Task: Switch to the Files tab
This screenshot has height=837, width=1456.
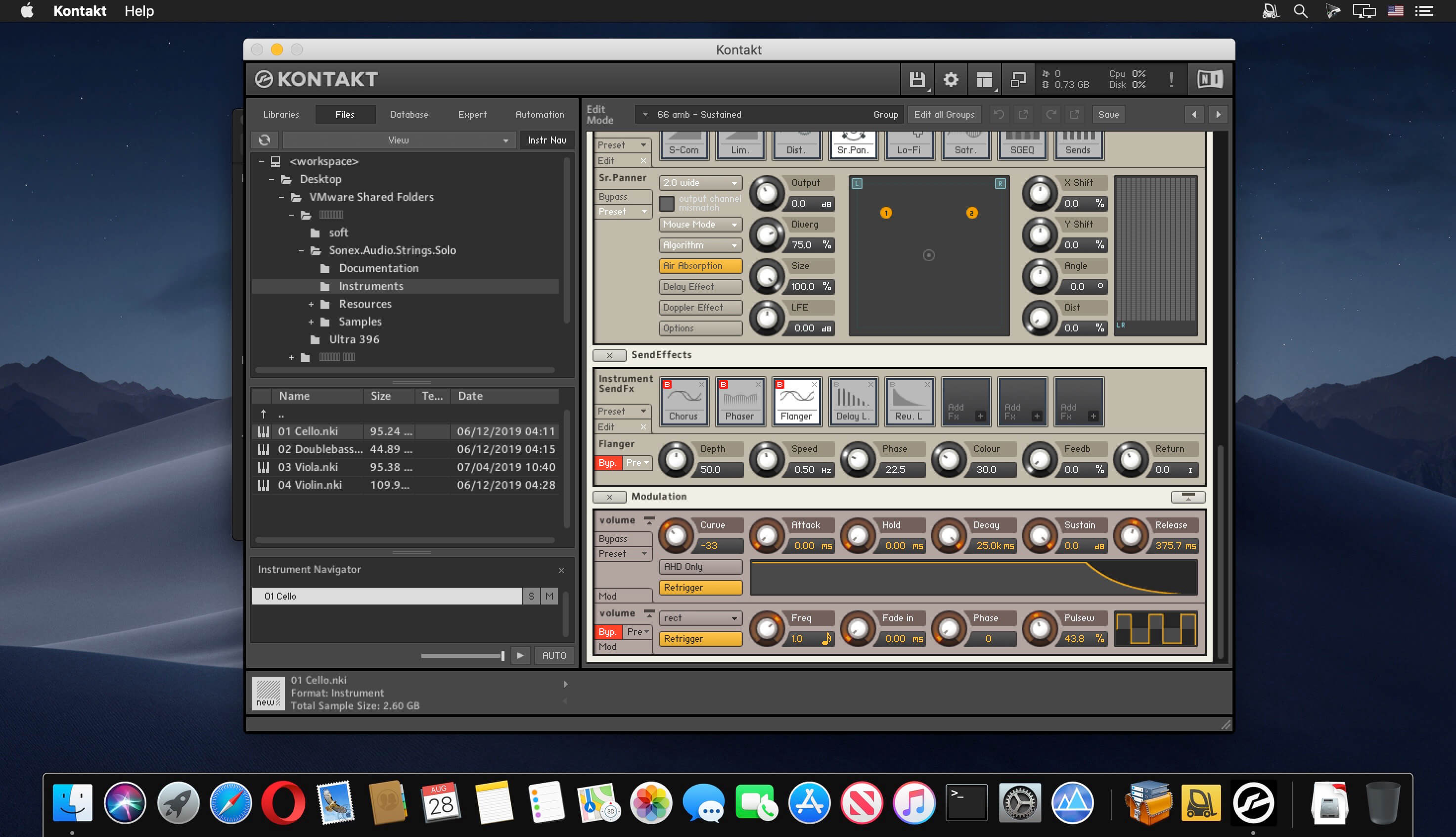Action: tap(345, 114)
